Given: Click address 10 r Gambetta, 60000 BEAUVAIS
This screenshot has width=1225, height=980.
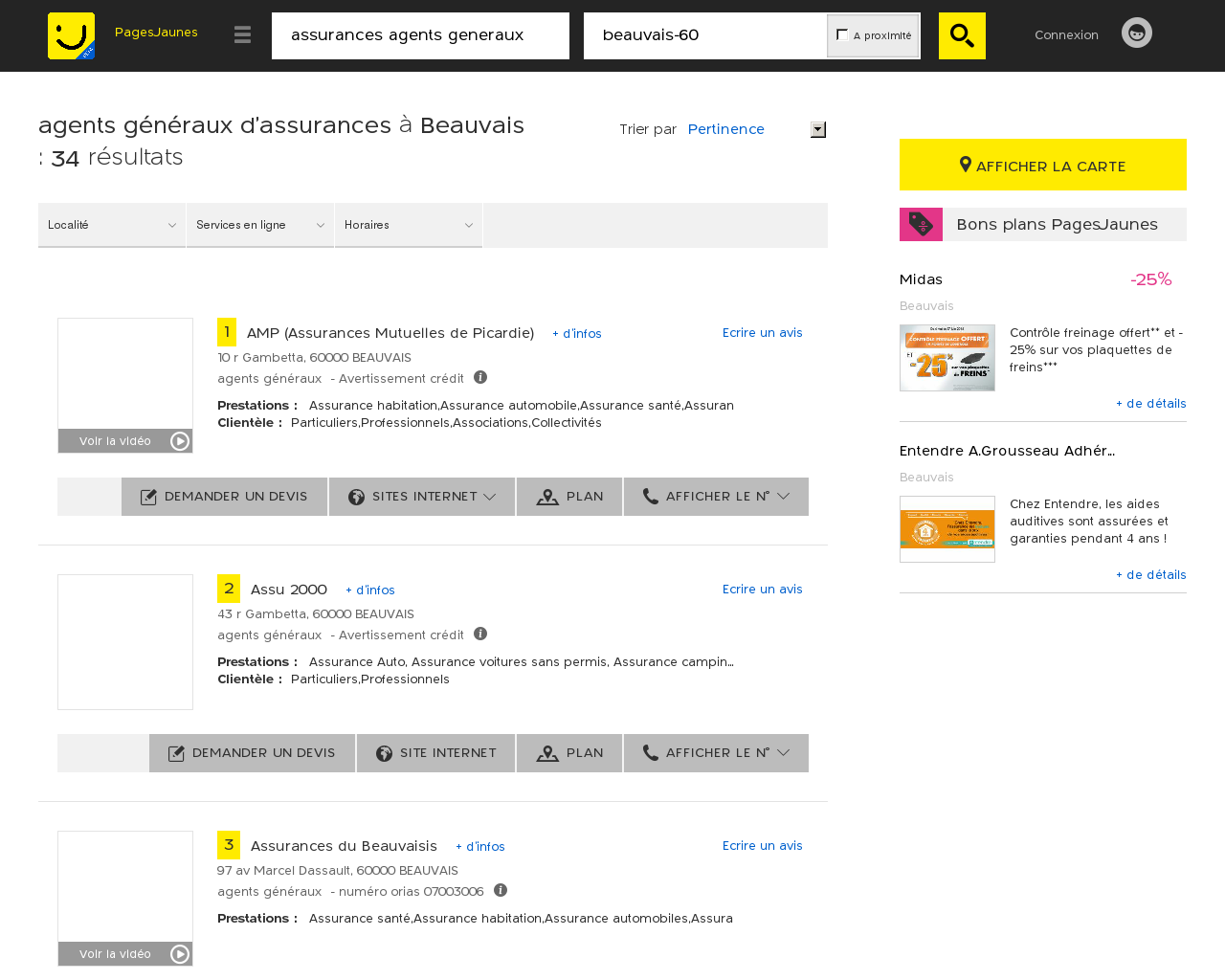Looking at the screenshot, I should 314,358.
